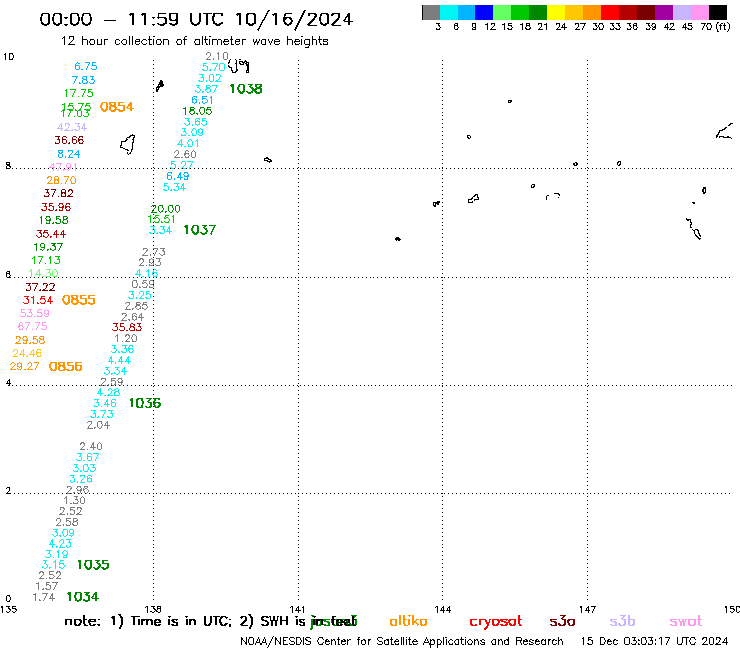Click the wave height value '35.83'
The height and width of the screenshot is (650, 740).
point(127,327)
